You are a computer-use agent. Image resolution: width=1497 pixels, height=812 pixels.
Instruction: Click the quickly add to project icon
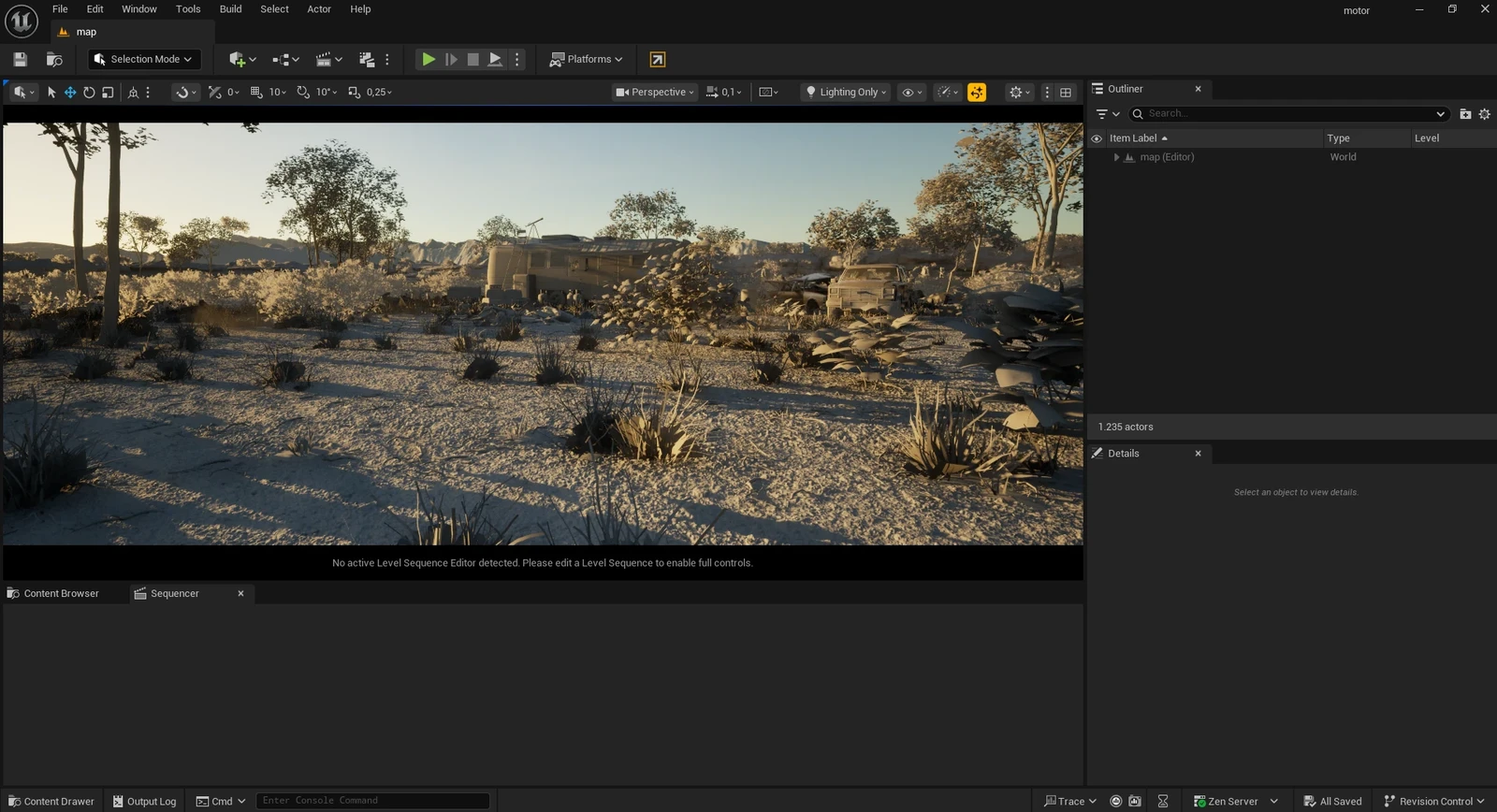click(241, 59)
